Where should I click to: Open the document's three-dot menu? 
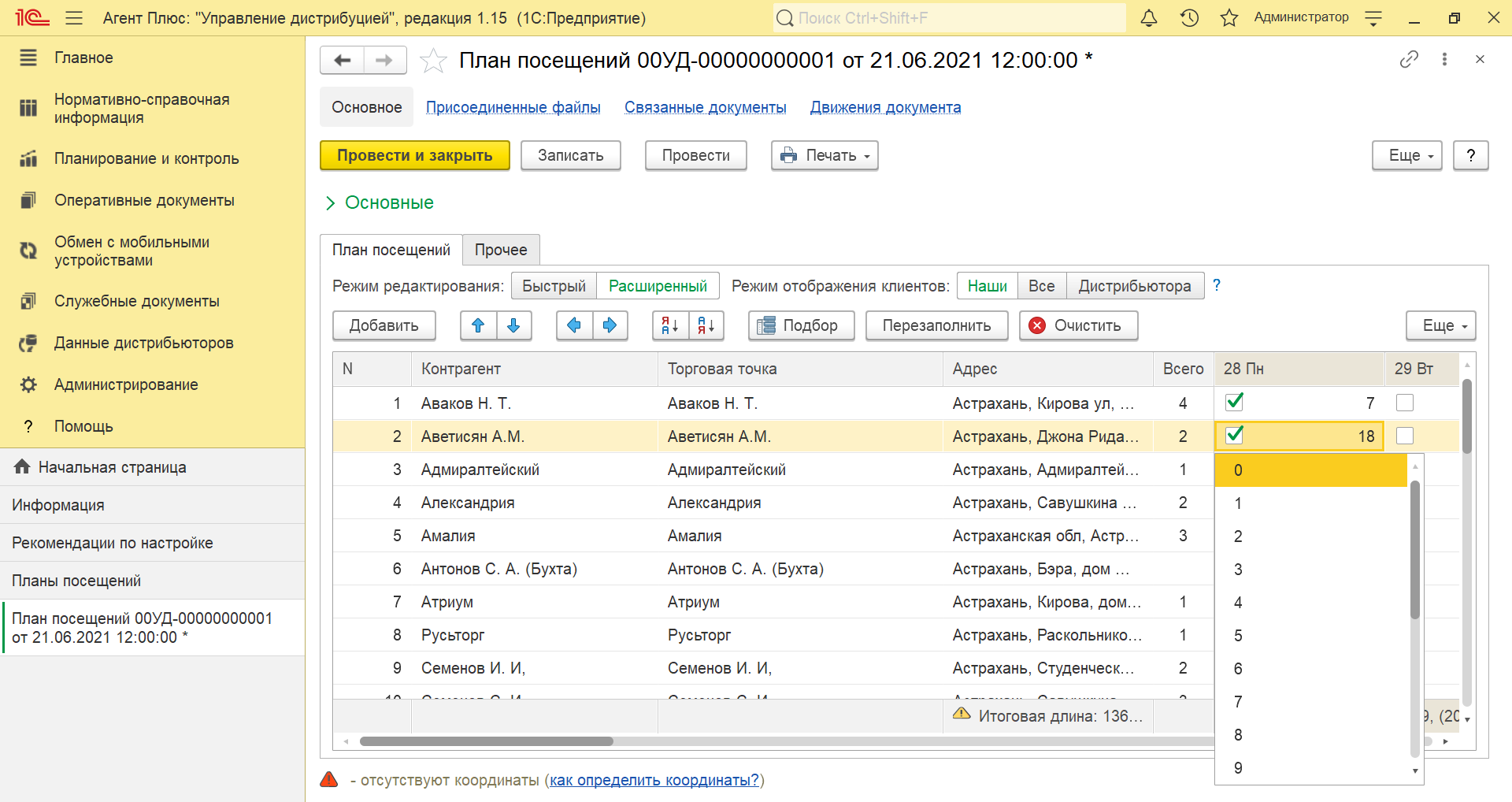[1444, 59]
